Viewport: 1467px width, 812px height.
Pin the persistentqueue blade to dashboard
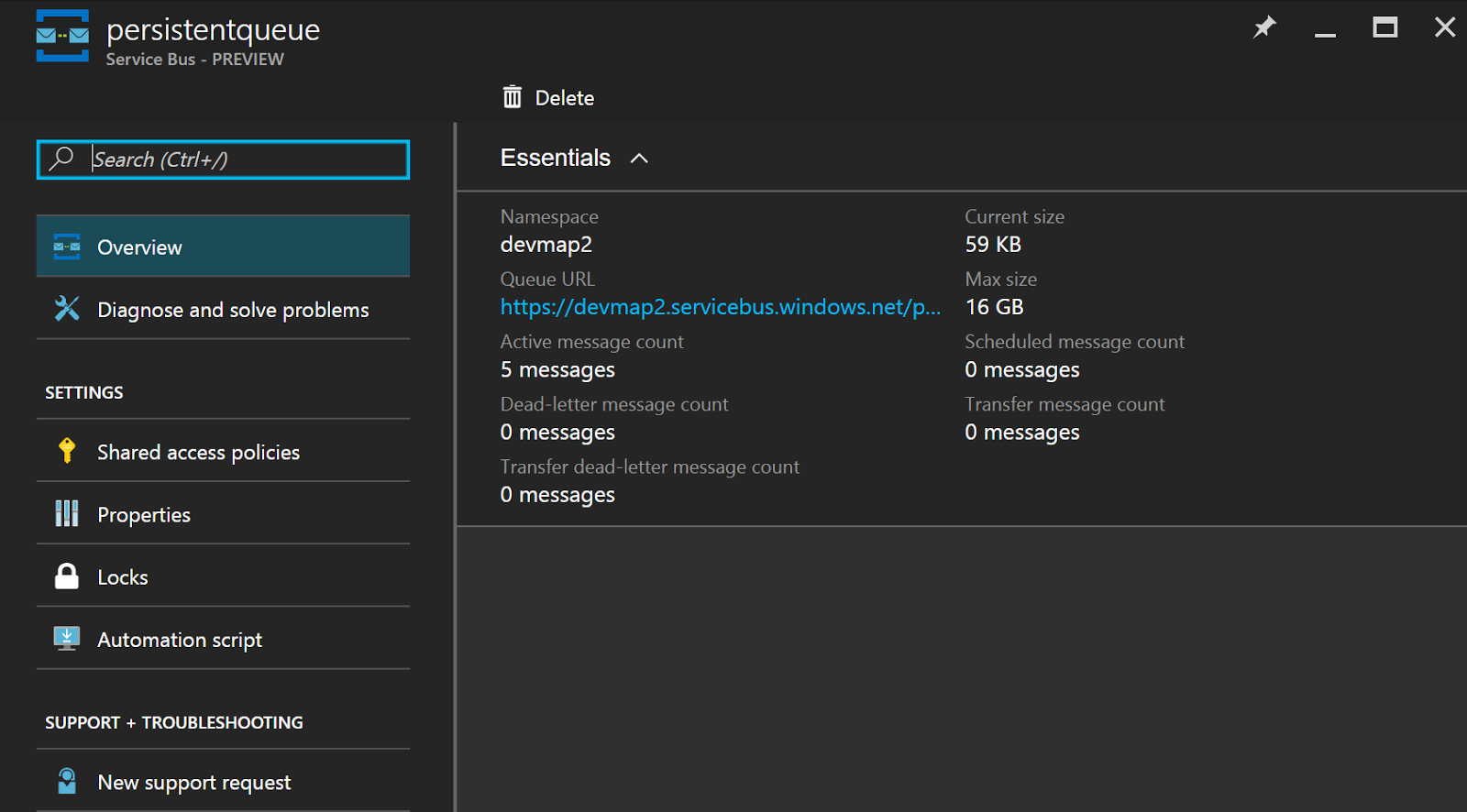click(1263, 27)
